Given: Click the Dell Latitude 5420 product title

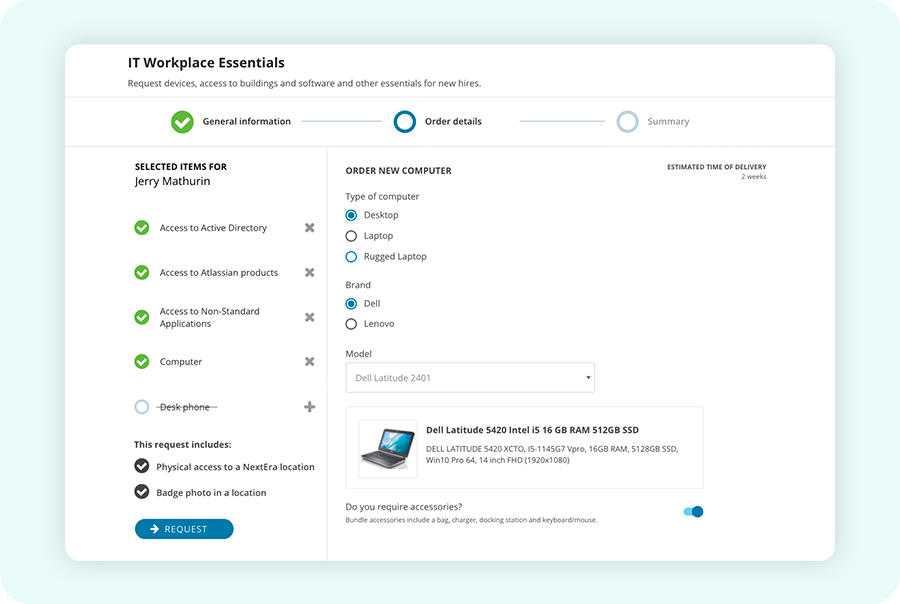Looking at the screenshot, I should click(533, 430).
